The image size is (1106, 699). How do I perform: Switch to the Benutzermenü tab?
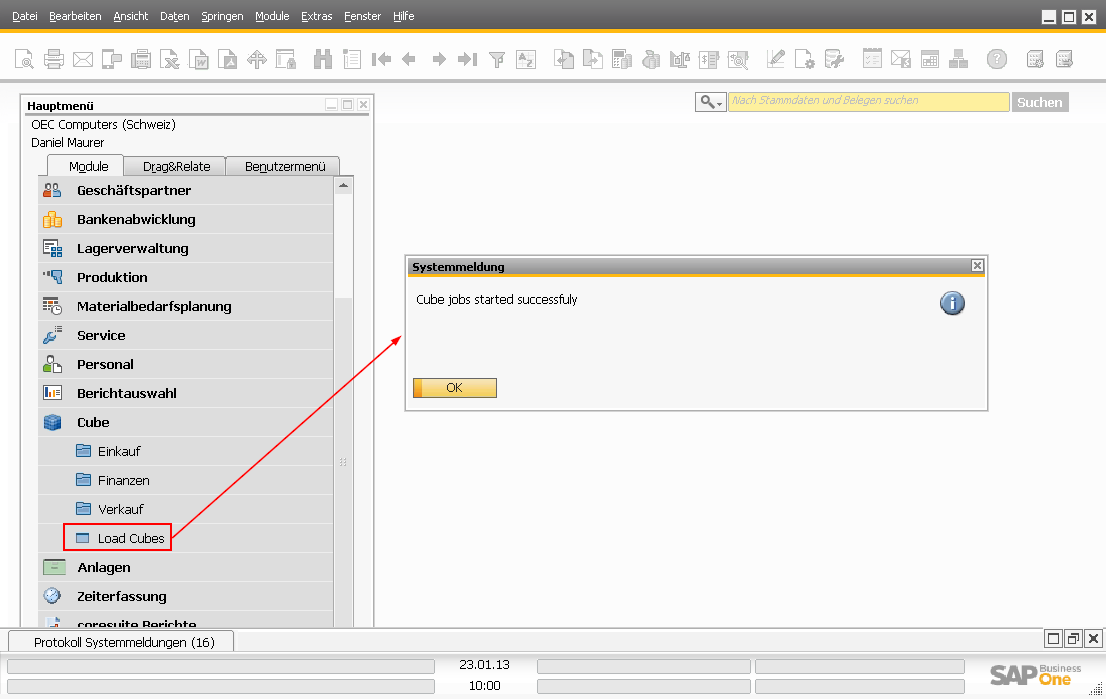coord(284,166)
